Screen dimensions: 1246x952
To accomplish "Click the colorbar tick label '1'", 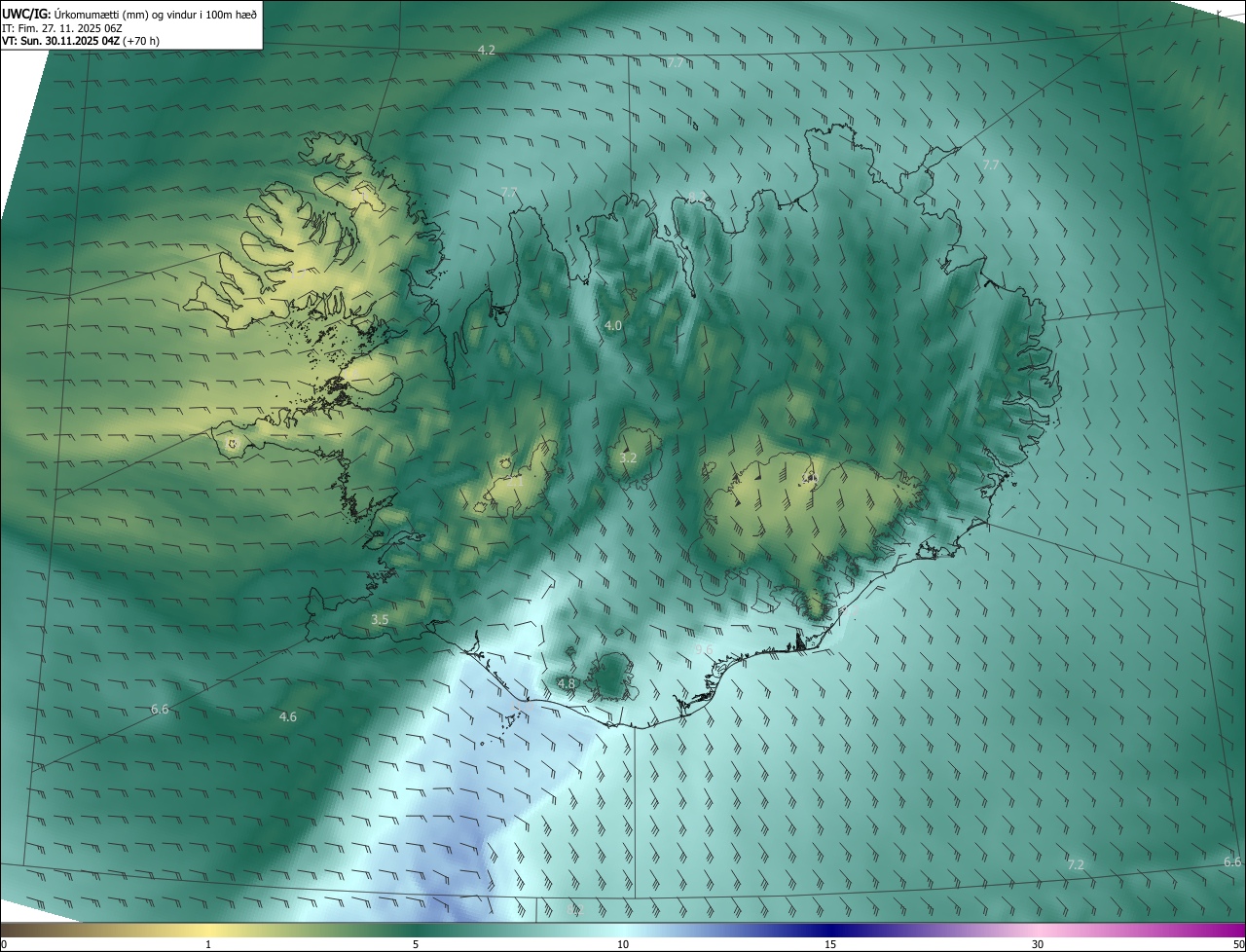I will click(208, 944).
